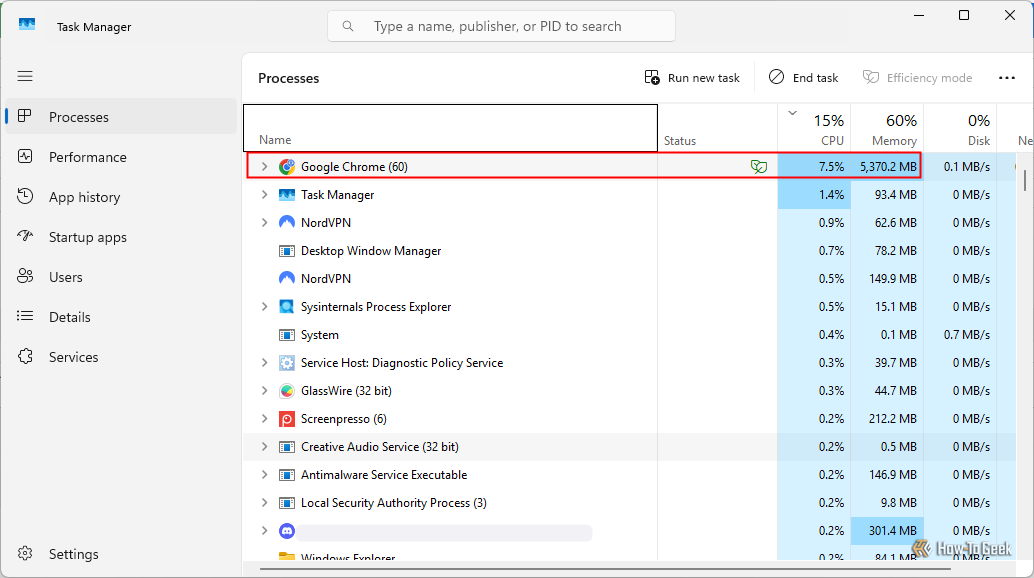Open the hamburger navigation menu

(25, 76)
